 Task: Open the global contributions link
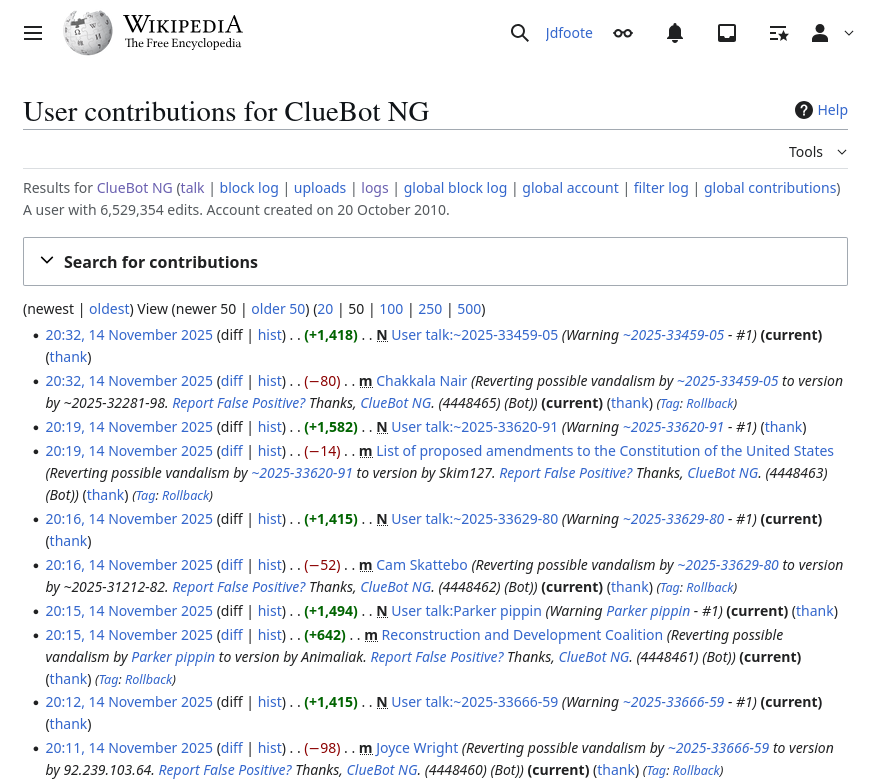(770, 188)
